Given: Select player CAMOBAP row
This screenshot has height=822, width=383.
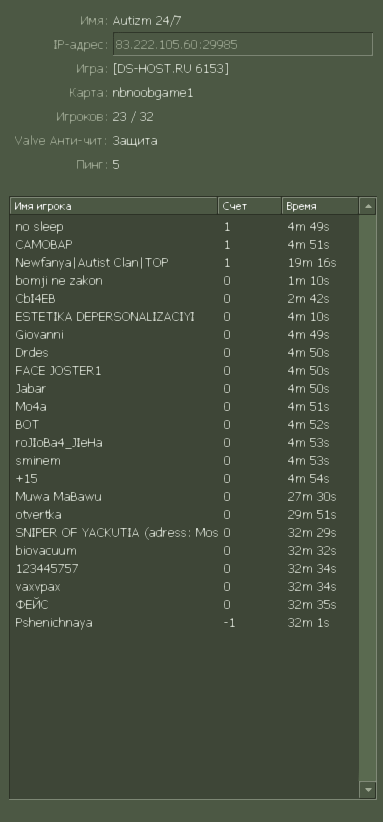Looking at the screenshot, I should [x=184, y=245].
